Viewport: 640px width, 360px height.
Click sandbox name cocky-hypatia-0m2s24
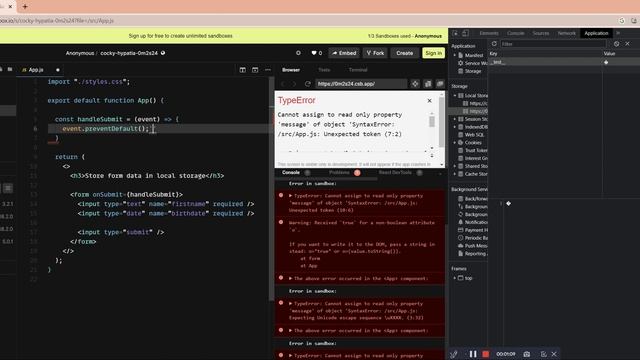129,53
